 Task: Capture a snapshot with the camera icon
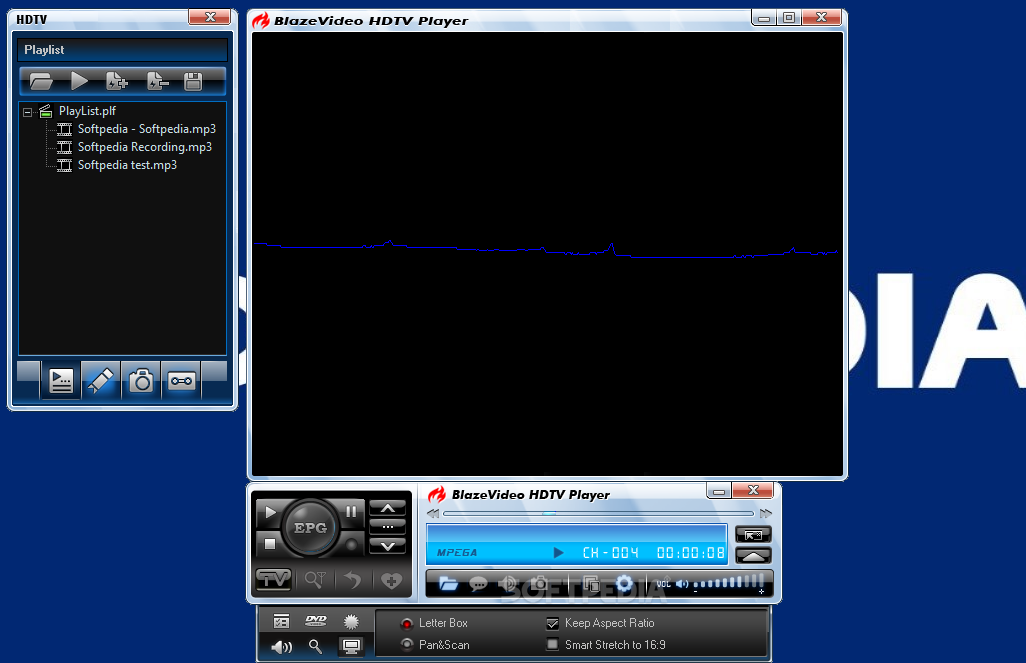coord(539,583)
